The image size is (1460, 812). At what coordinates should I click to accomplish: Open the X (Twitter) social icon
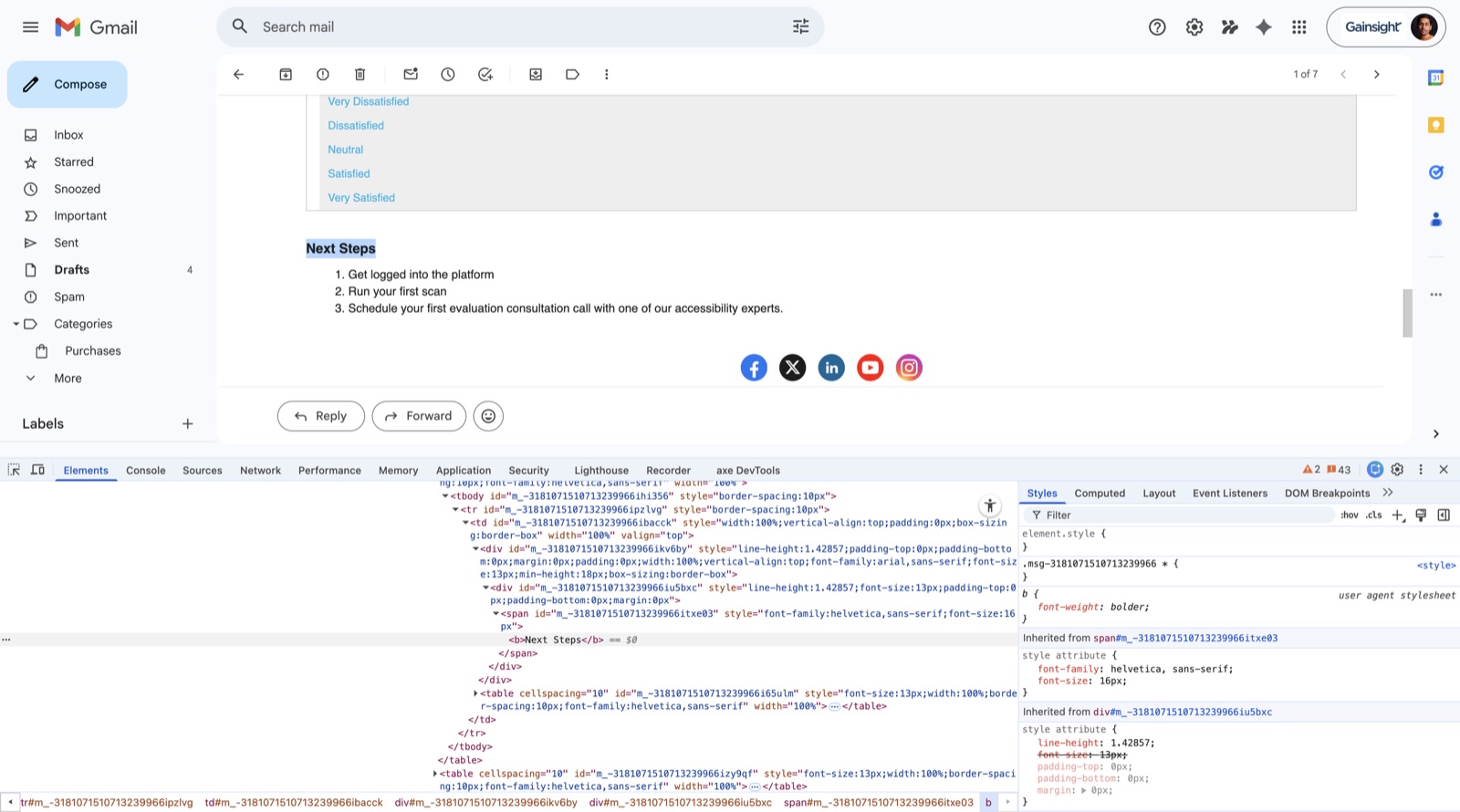[x=792, y=368]
